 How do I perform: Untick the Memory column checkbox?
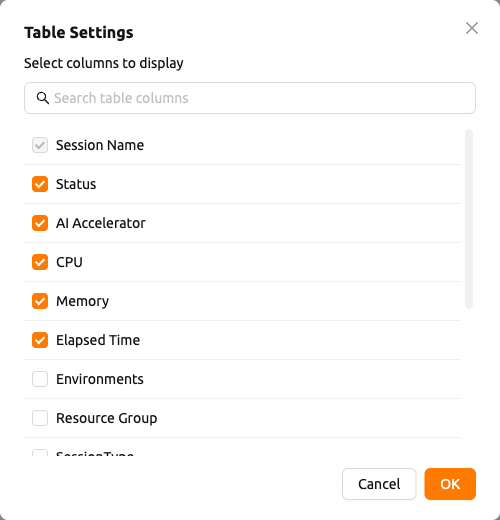40,301
